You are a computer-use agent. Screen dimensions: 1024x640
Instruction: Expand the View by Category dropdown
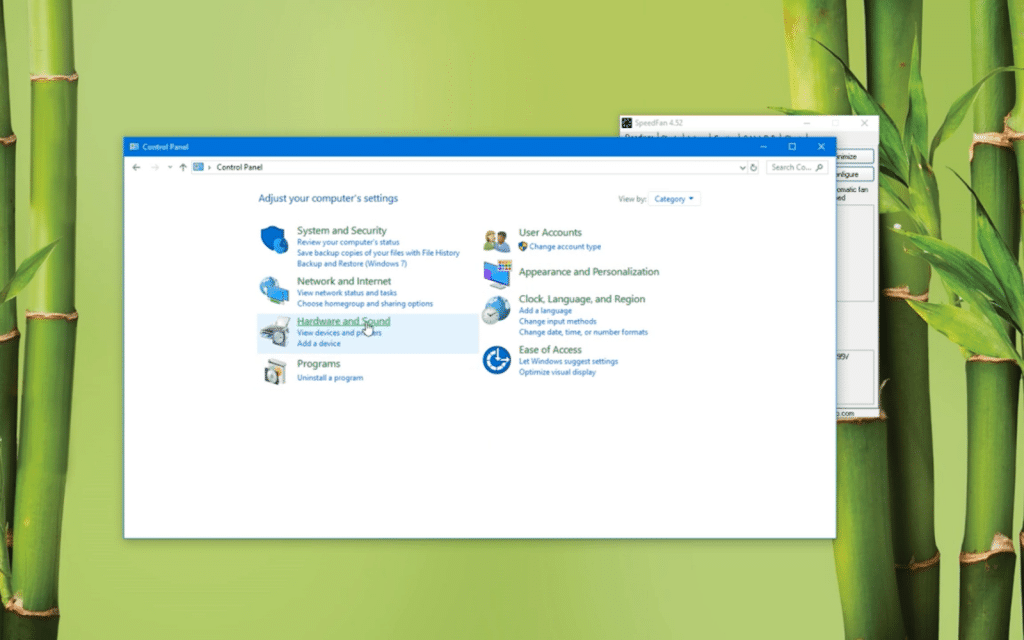(675, 199)
